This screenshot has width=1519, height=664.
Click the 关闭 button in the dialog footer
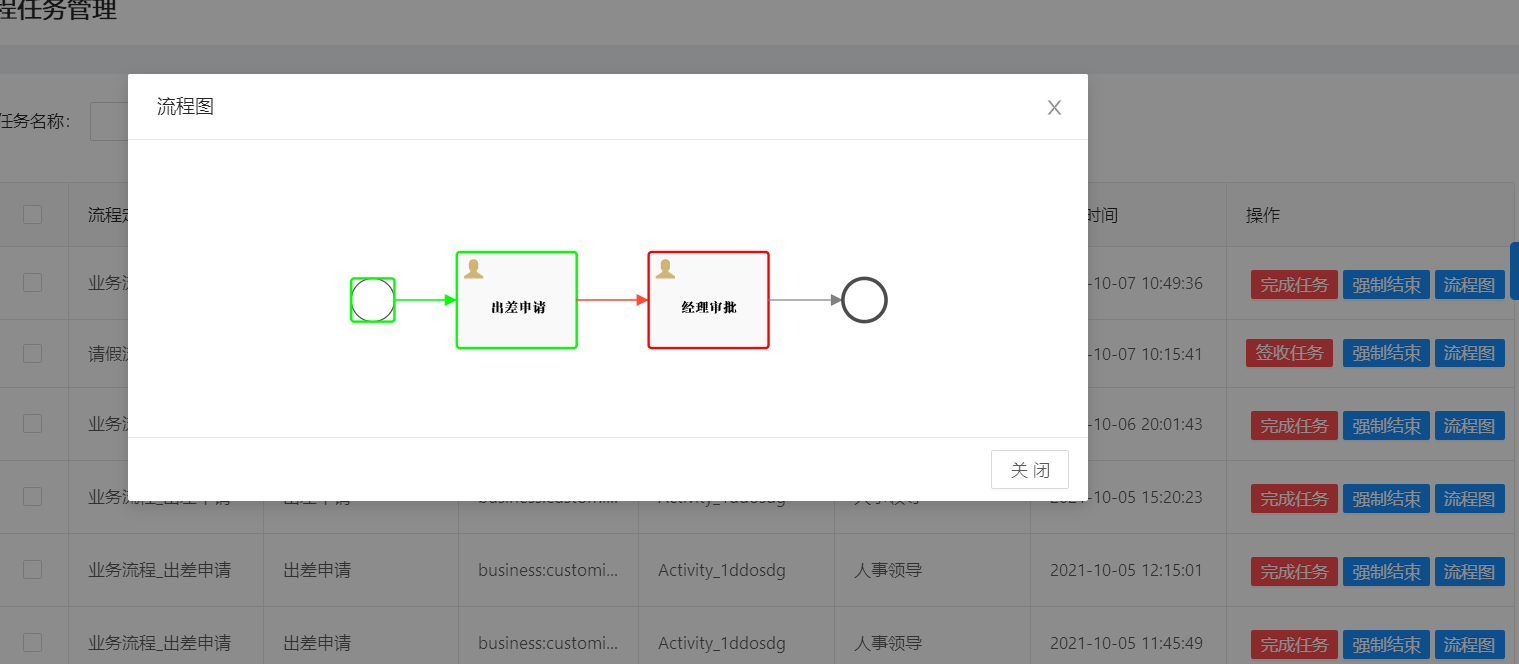[1030, 470]
